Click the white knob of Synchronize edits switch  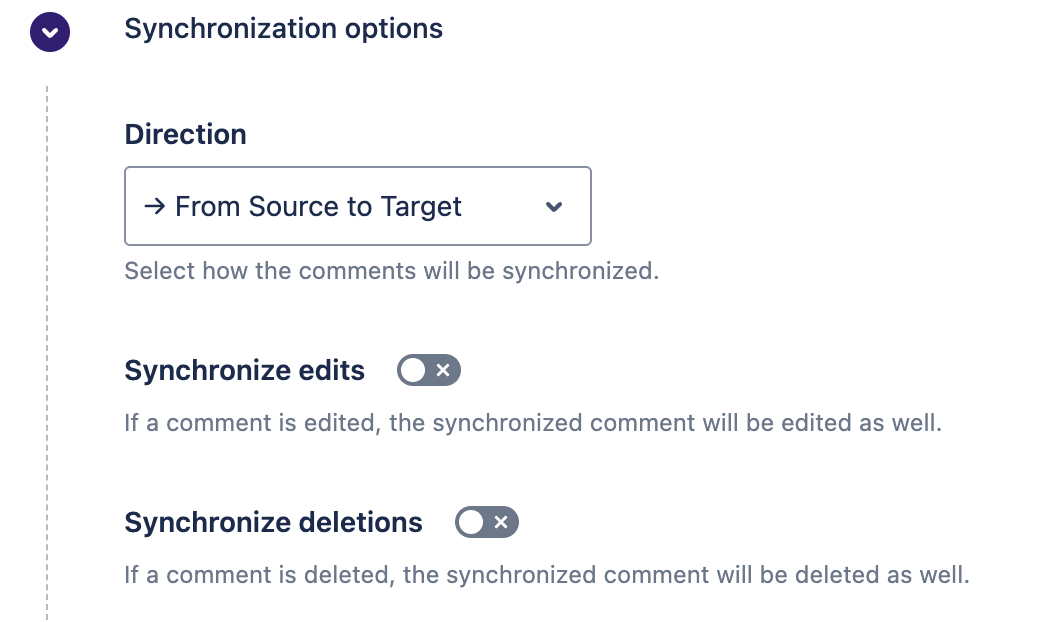click(412, 371)
